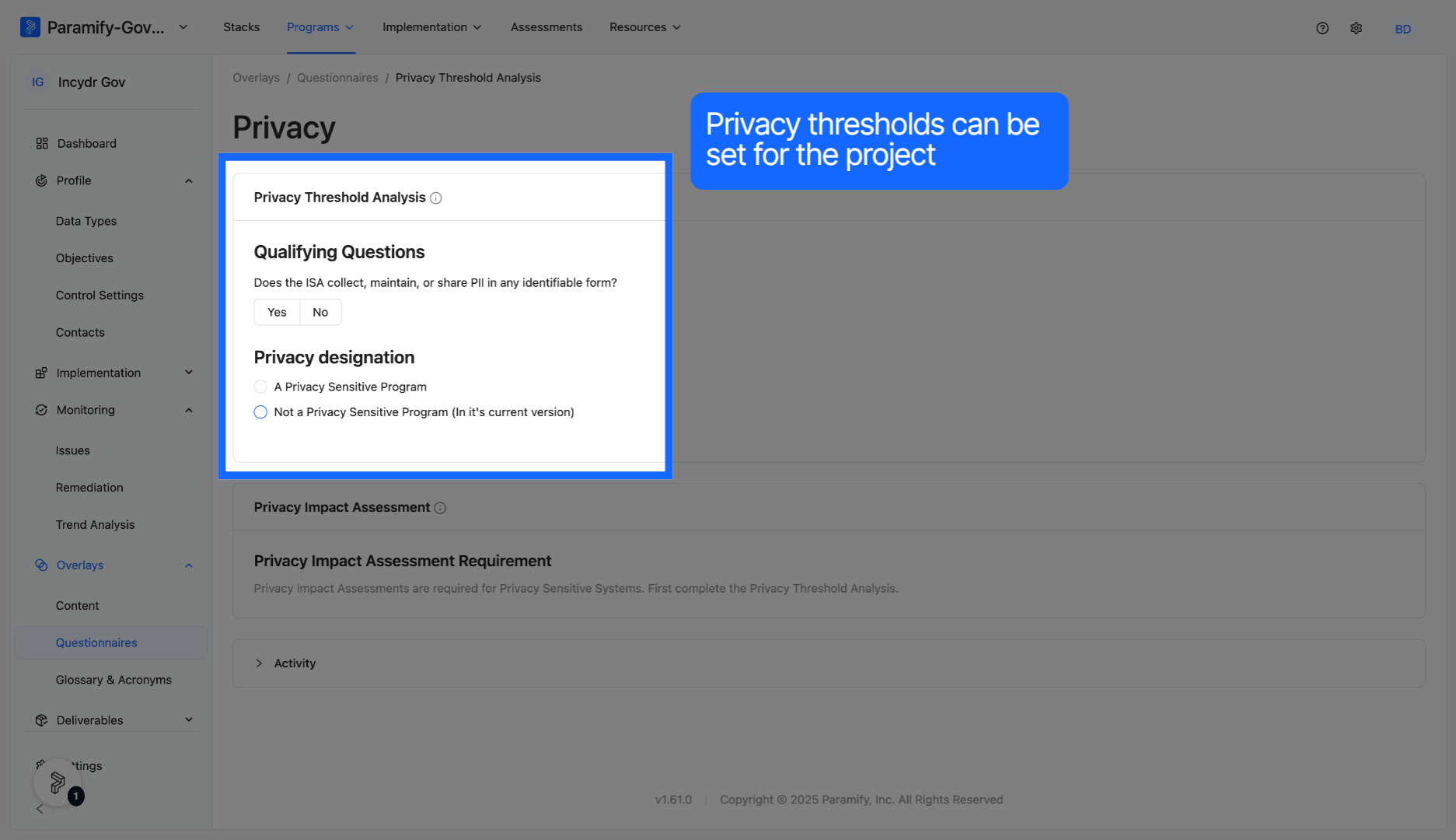The width and height of the screenshot is (1456, 840).
Task: Open the Resources dropdown menu
Action: coord(644,27)
